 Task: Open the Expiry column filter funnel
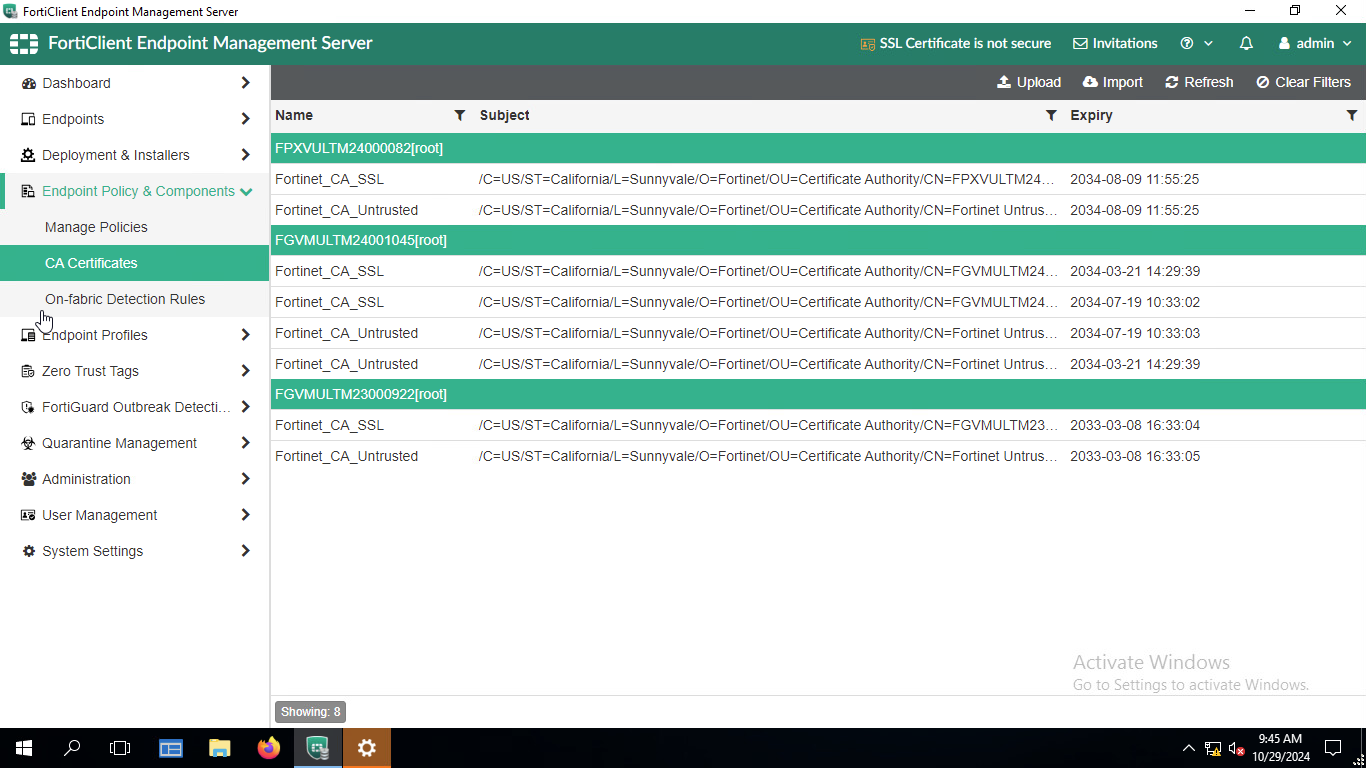(x=1352, y=115)
